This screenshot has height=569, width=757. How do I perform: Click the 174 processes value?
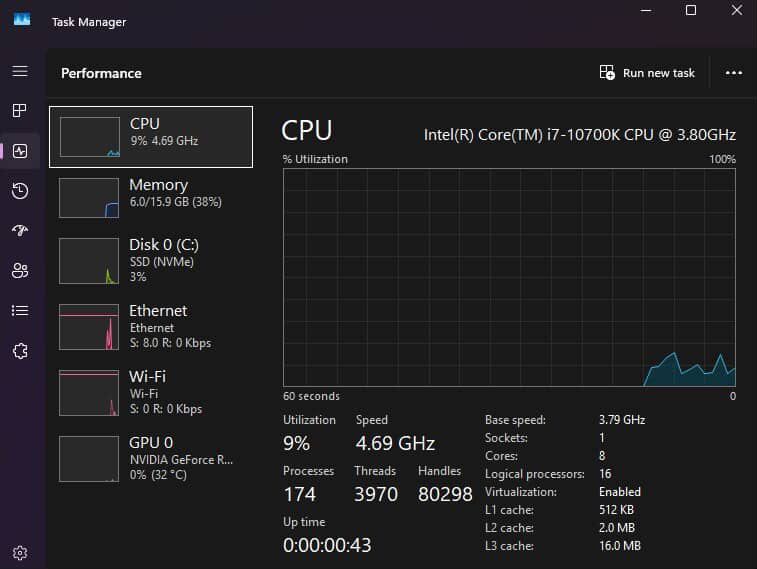[299, 494]
